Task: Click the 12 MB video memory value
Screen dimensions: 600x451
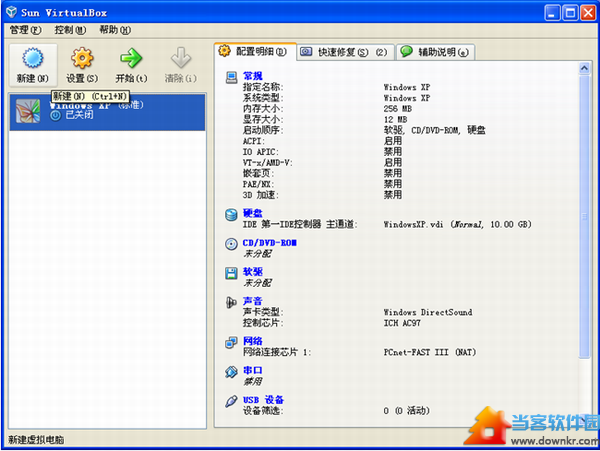Action: coord(396,120)
